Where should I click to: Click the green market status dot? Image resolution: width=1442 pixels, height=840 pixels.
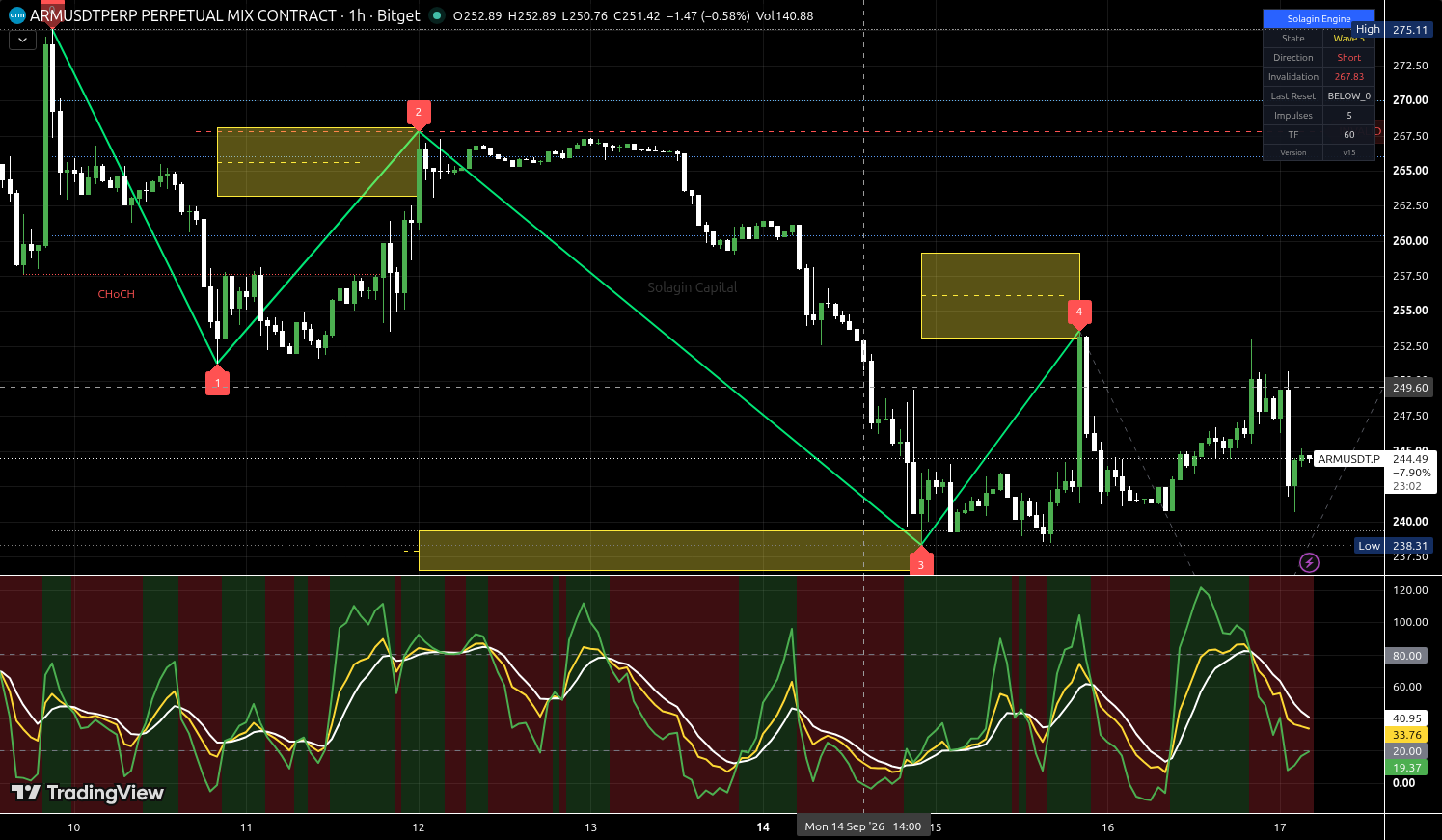click(437, 15)
